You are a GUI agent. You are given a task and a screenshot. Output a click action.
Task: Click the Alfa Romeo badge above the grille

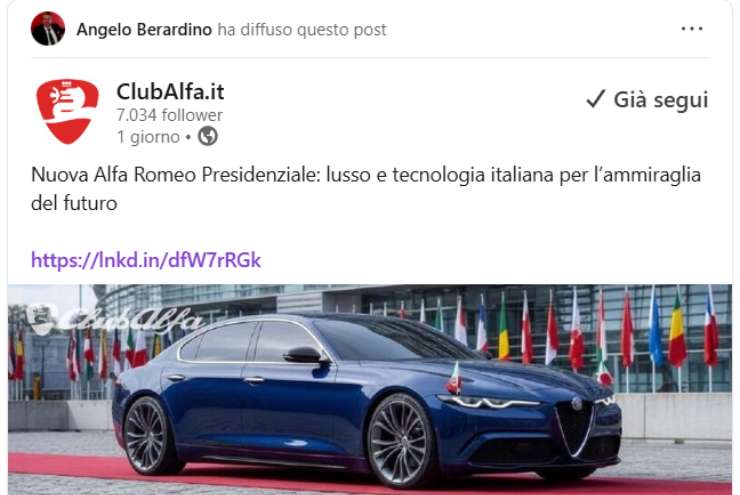coord(577,403)
